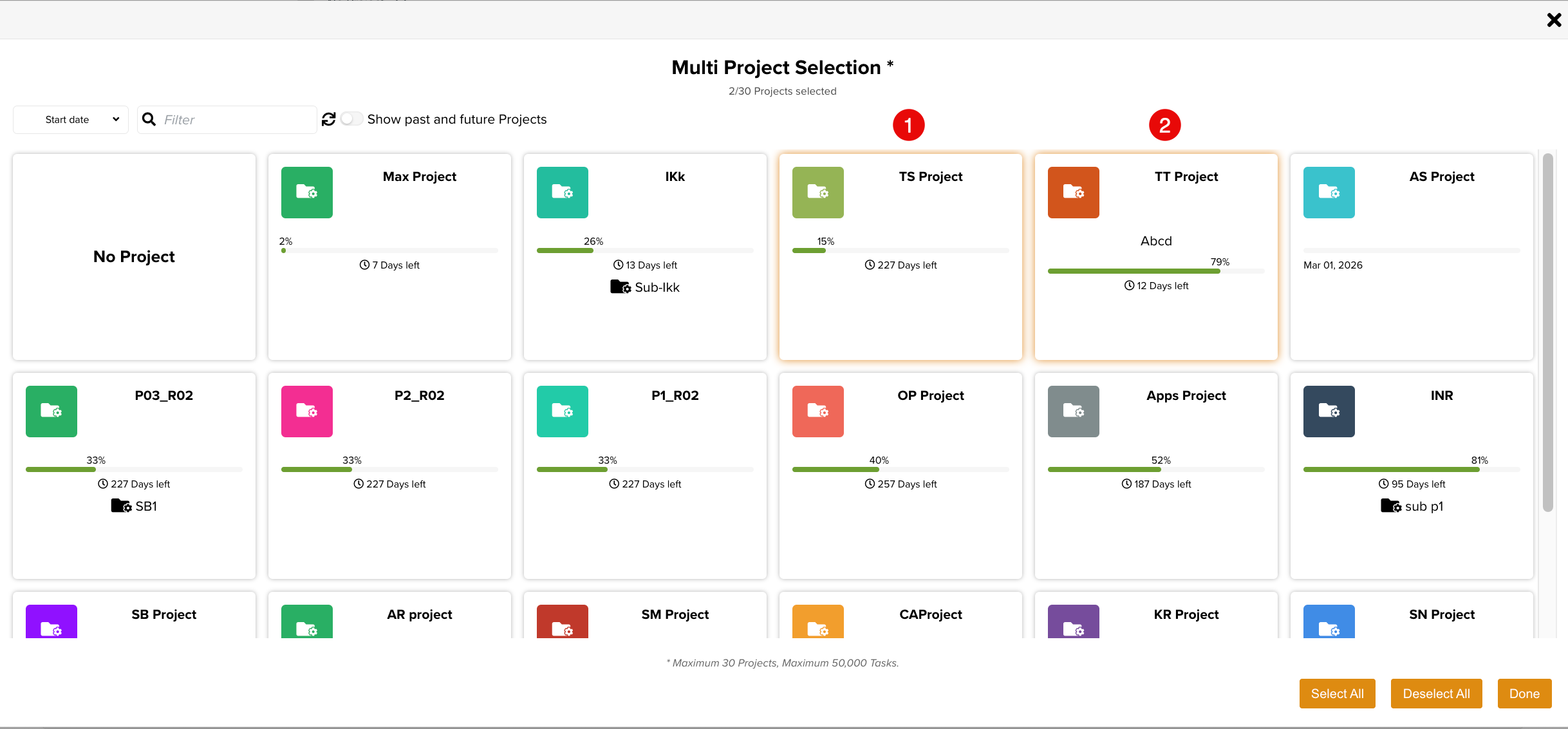Open the Start date sort dropdown
This screenshot has width=1568, height=729.
[x=71, y=120]
